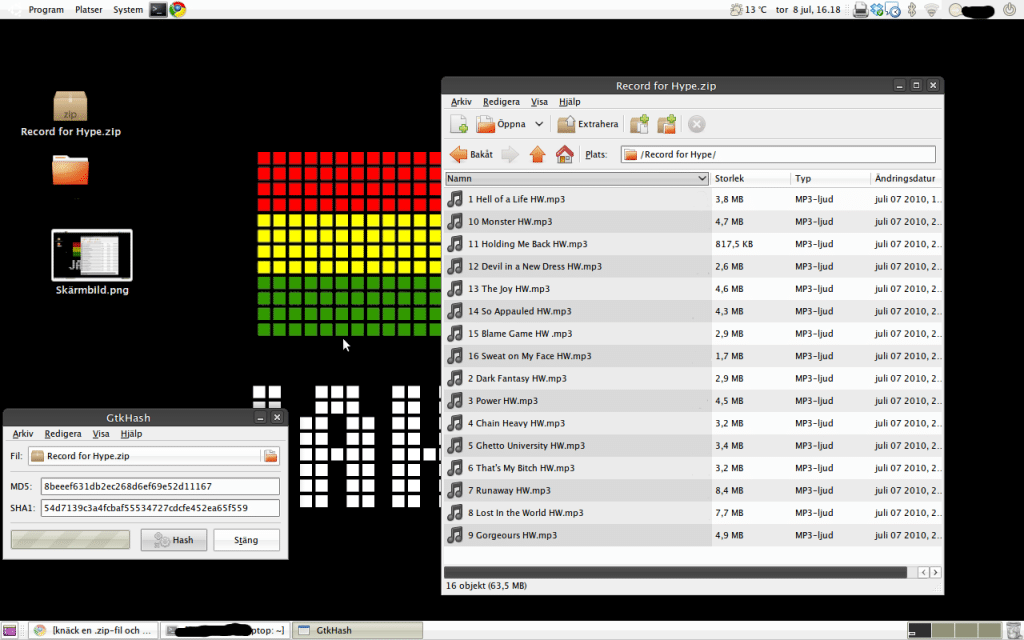The width and height of the screenshot is (1024, 640).
Task: Click the add files to archive icon
Action: [639, 124]
